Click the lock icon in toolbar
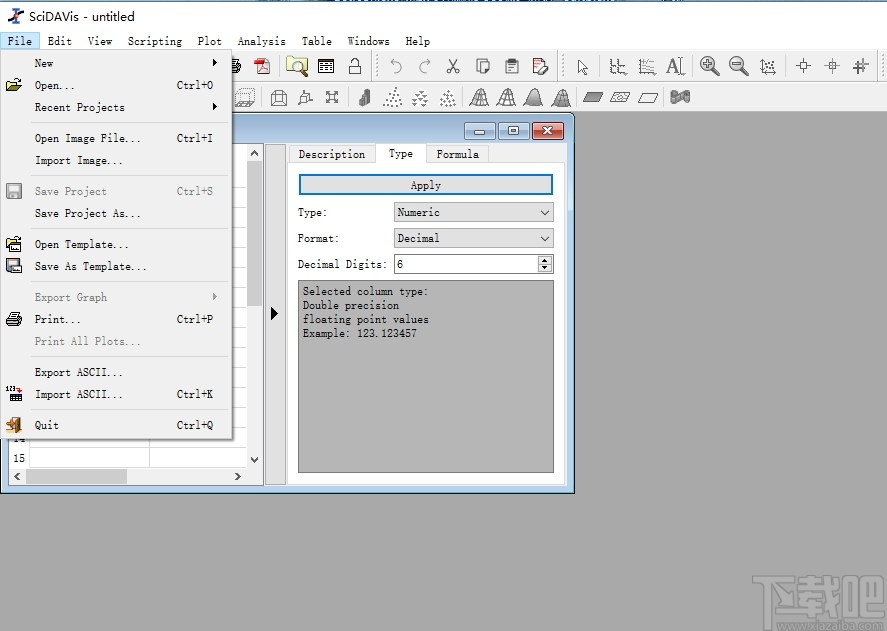Screen dimensions: 887x631 (354, 67)
